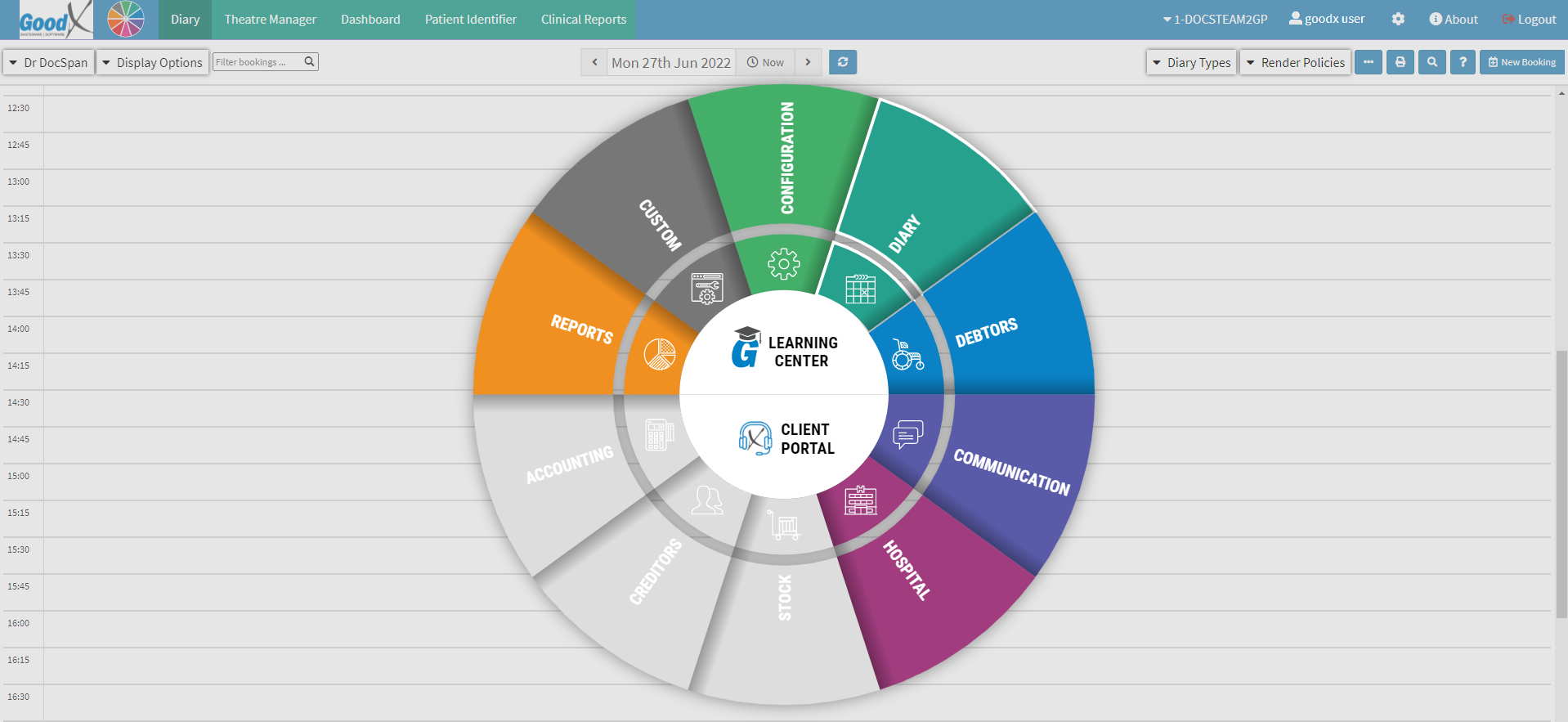1568x722 pixels.
Task: Open the Display Options dropdown
Action: [x=152, y=62]
